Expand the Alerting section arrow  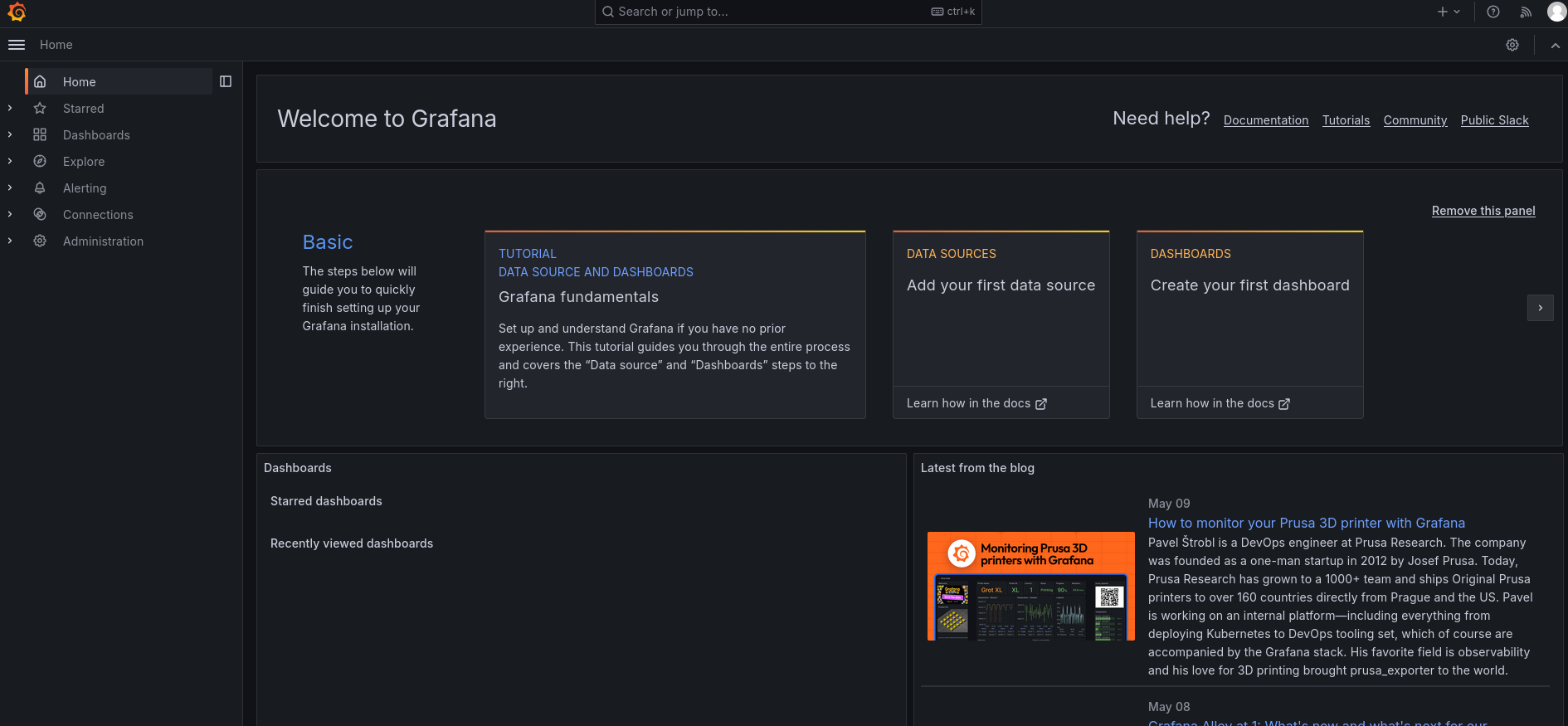[10, 188]
